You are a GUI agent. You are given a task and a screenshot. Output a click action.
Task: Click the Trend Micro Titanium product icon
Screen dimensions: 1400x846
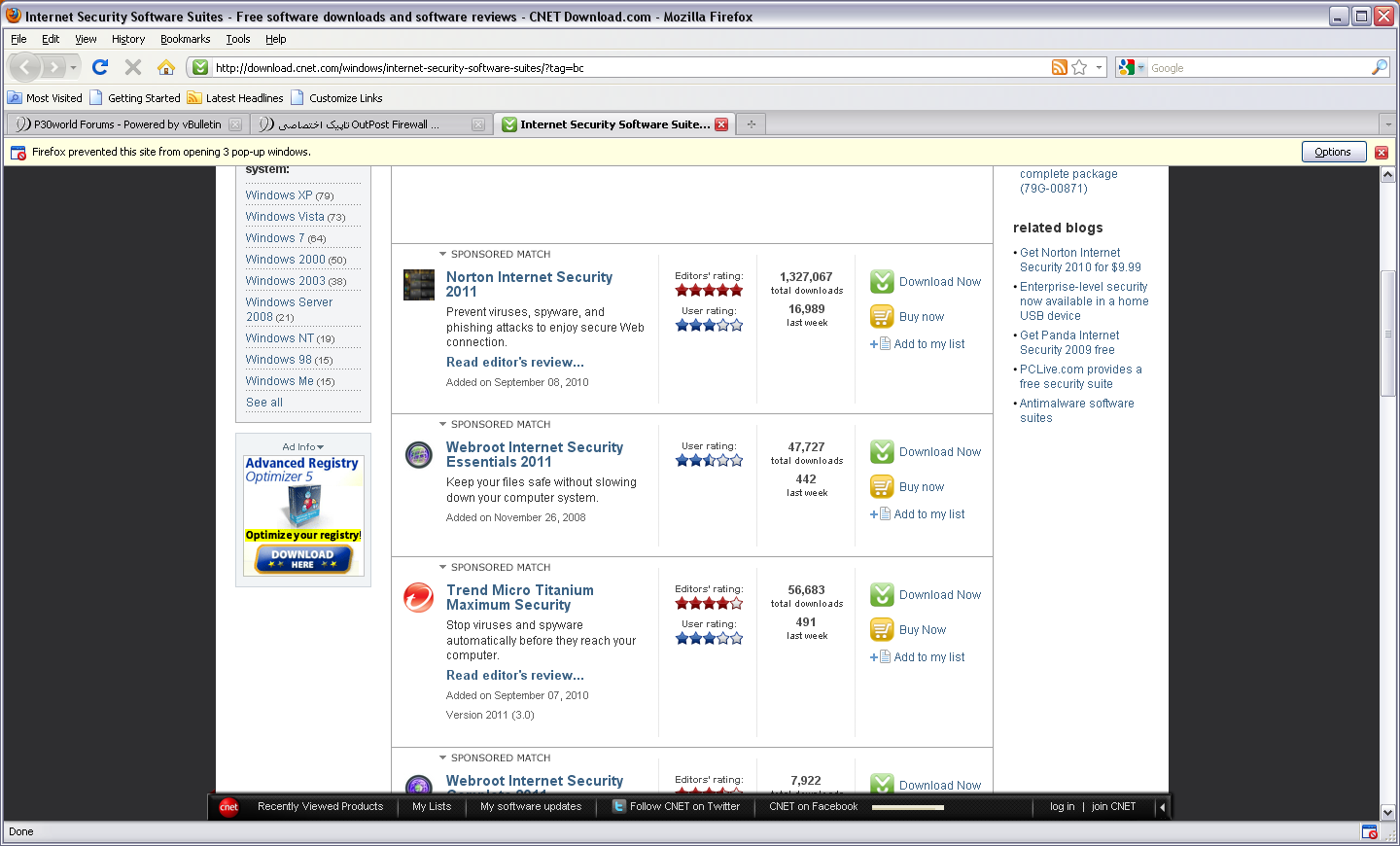pyautogui.click(x=419, y=597)
